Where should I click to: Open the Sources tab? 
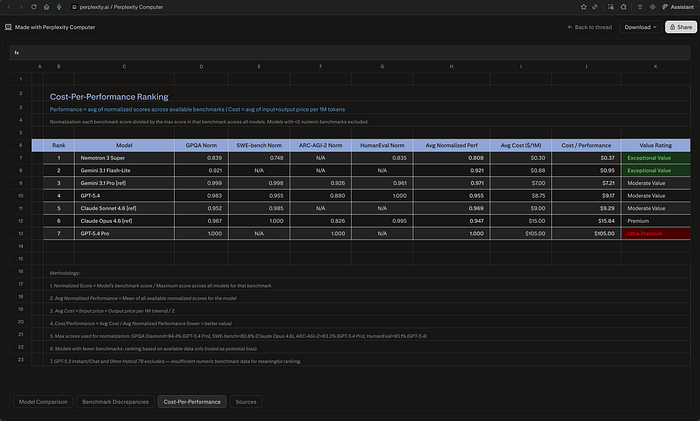(246, 401)
